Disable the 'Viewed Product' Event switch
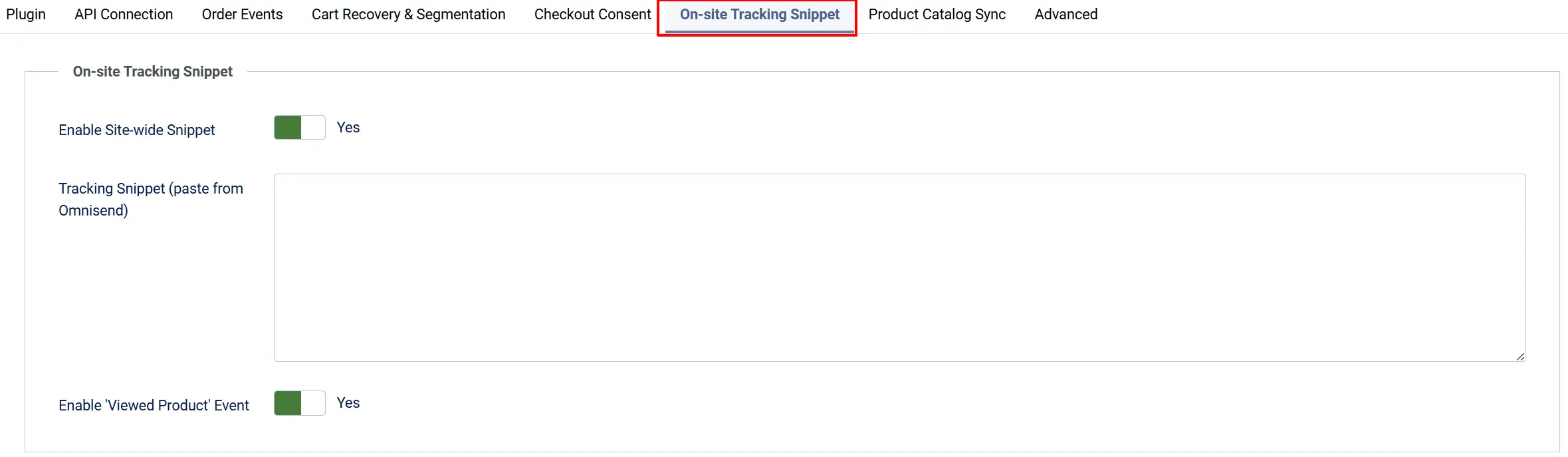Screen dimensions: 1568x457 pos(300,403)
